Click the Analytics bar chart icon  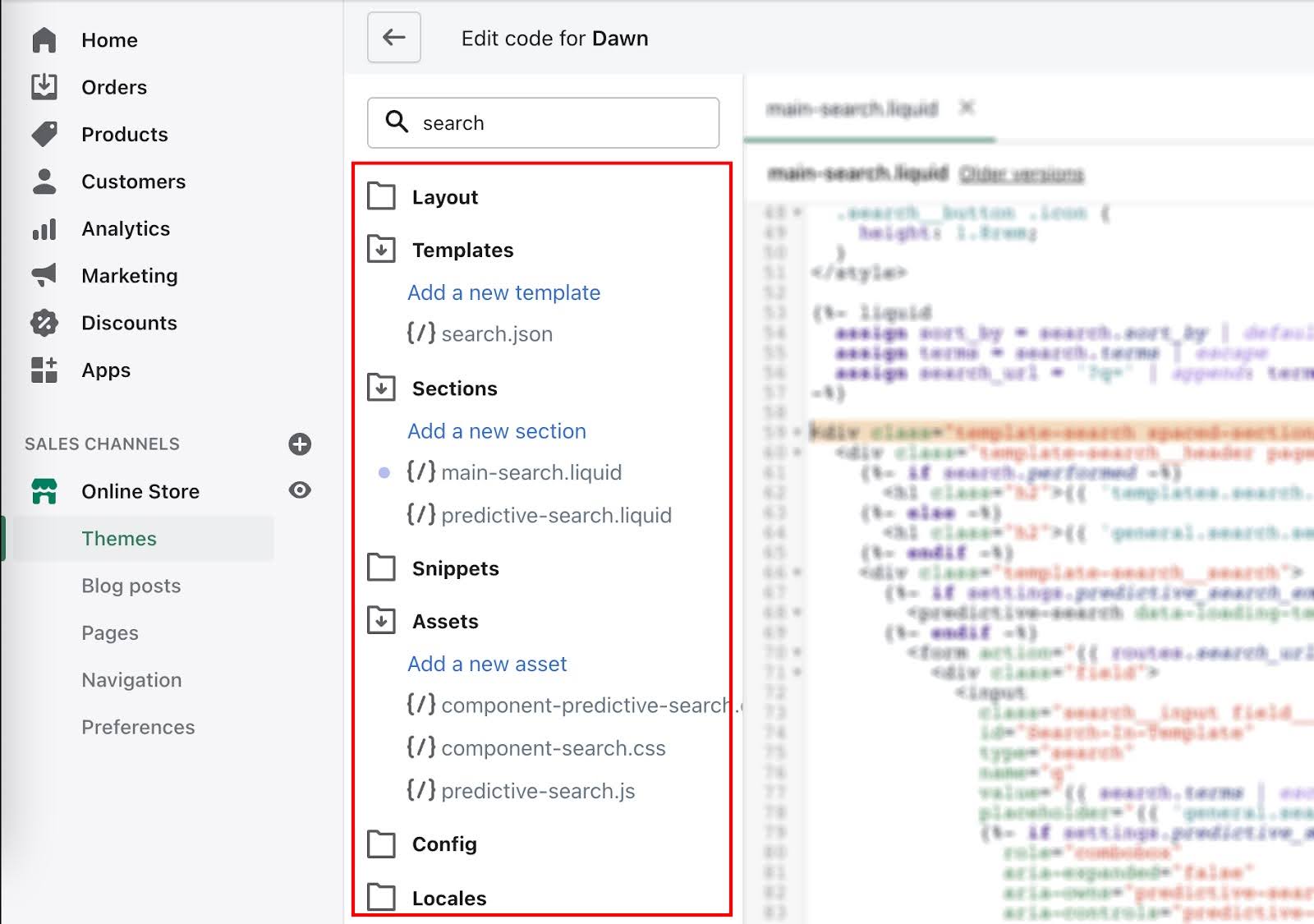(x=44, y=229)
